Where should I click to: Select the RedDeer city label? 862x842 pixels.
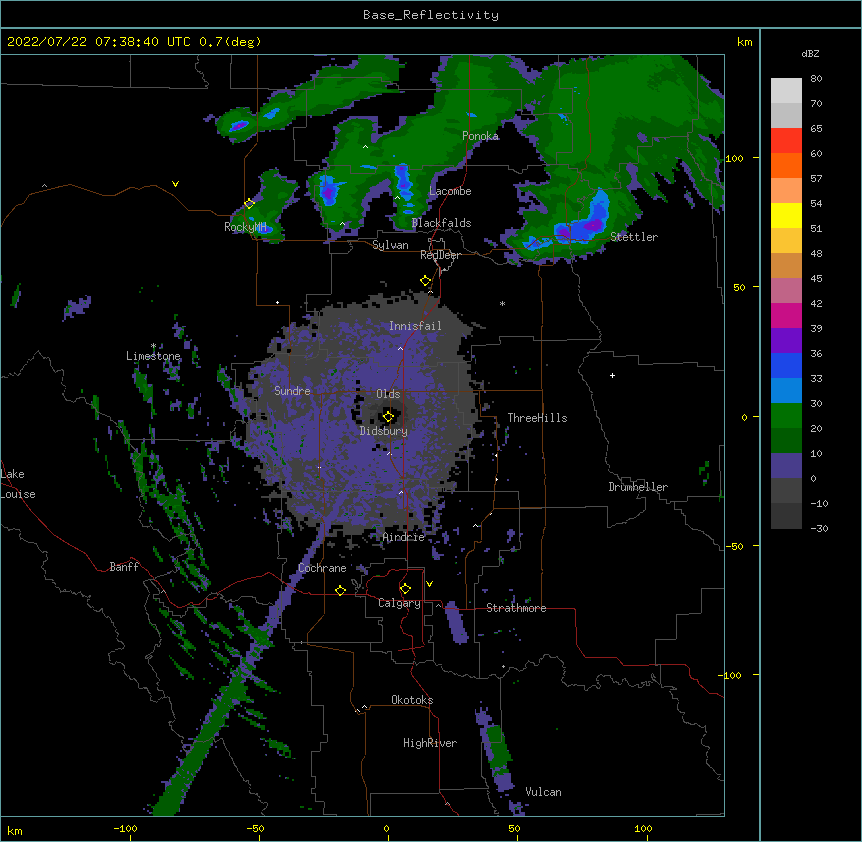coord(440,255)
